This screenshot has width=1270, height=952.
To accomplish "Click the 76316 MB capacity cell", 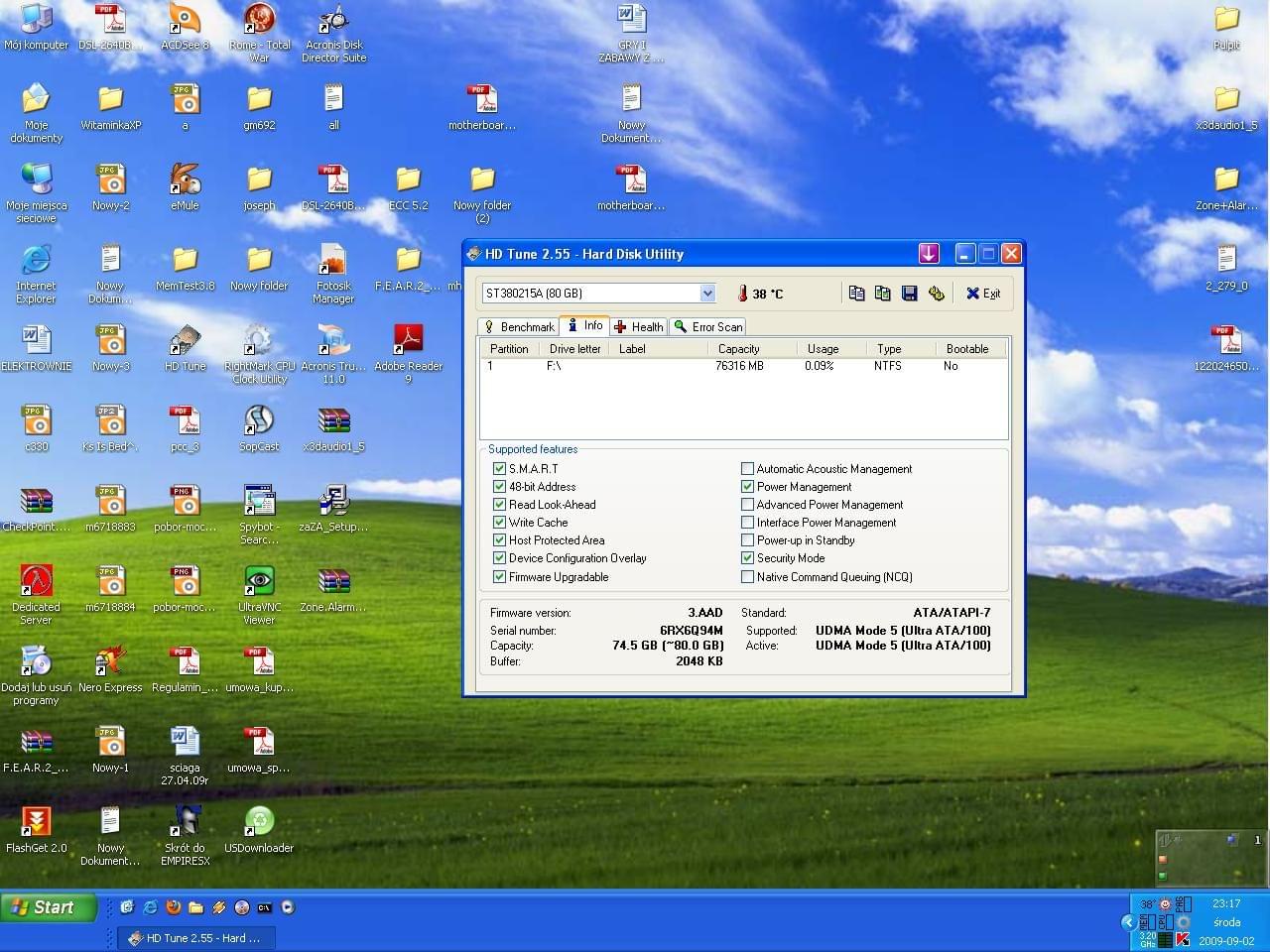I will [739, 366].
